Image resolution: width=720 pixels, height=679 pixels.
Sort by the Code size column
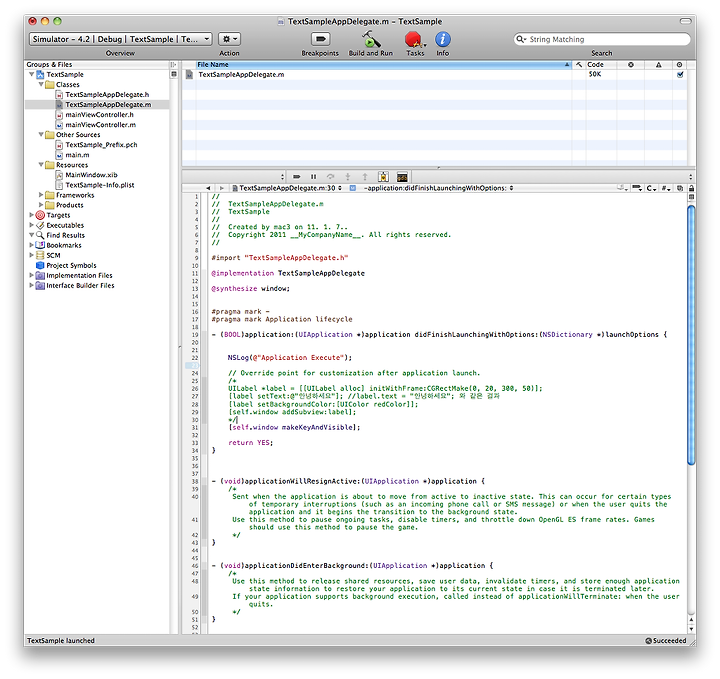click(x=601, y=65)
